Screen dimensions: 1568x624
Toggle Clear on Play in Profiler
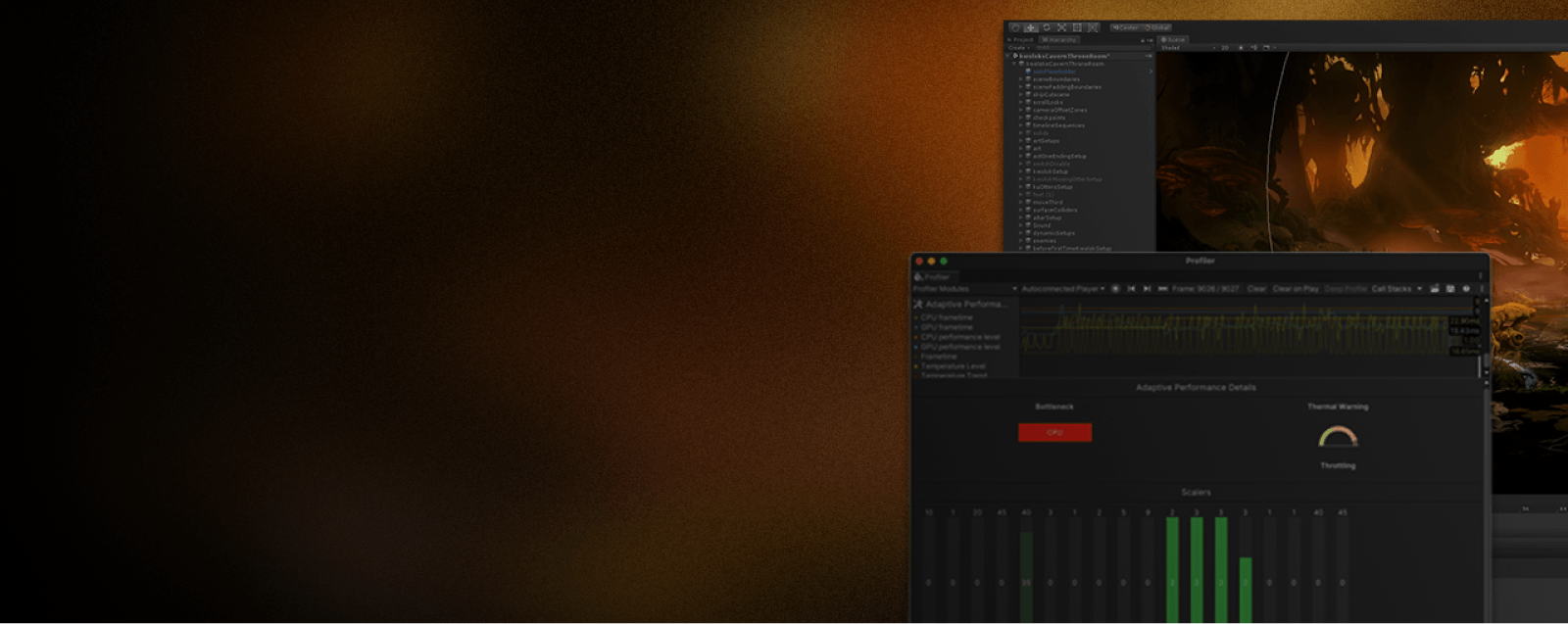(x=1295, y=289)
